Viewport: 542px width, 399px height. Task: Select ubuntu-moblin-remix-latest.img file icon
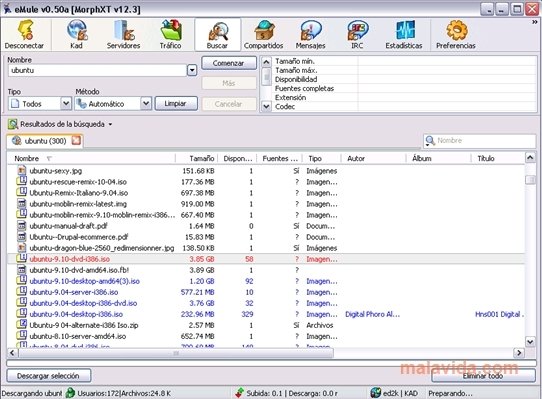21,203
